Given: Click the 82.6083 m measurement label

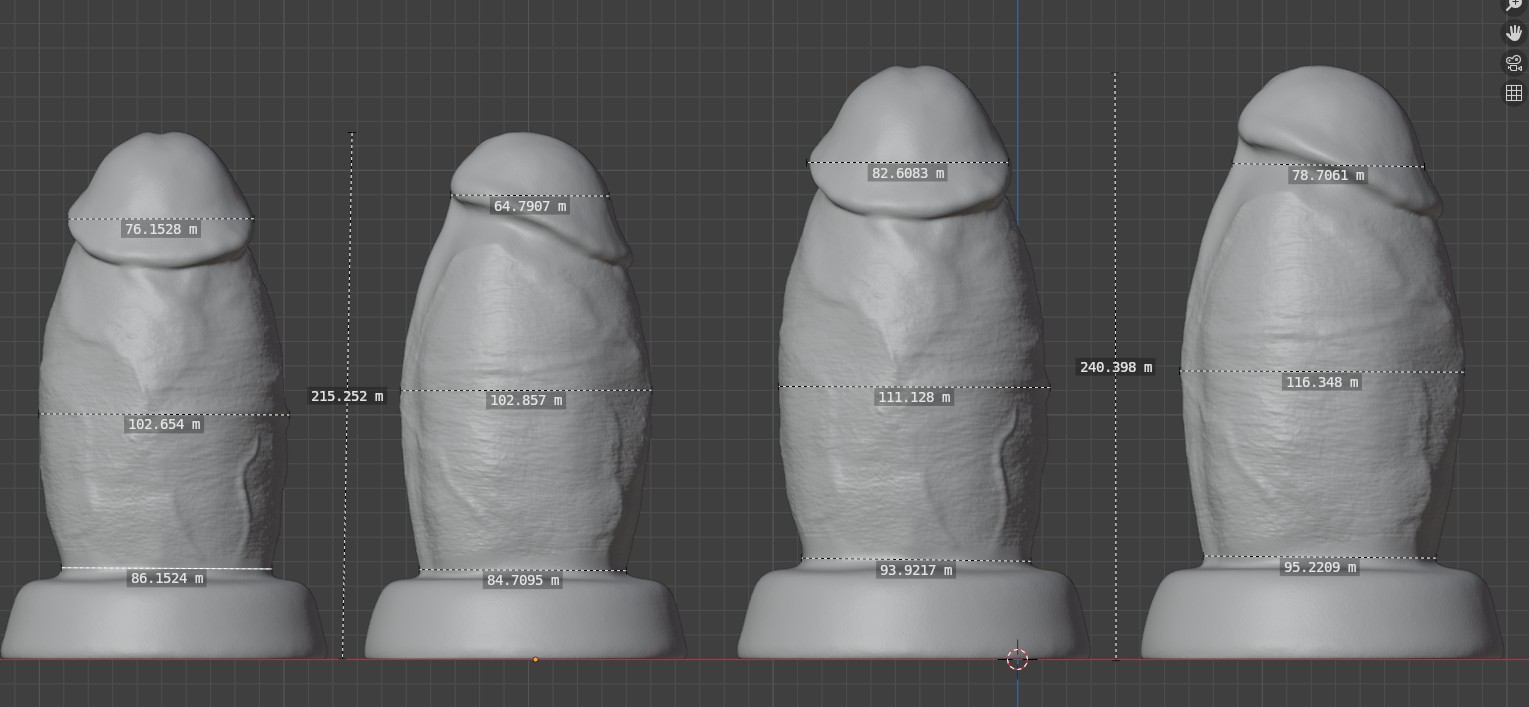Looking at the screenshot, I should pos(908,174).
